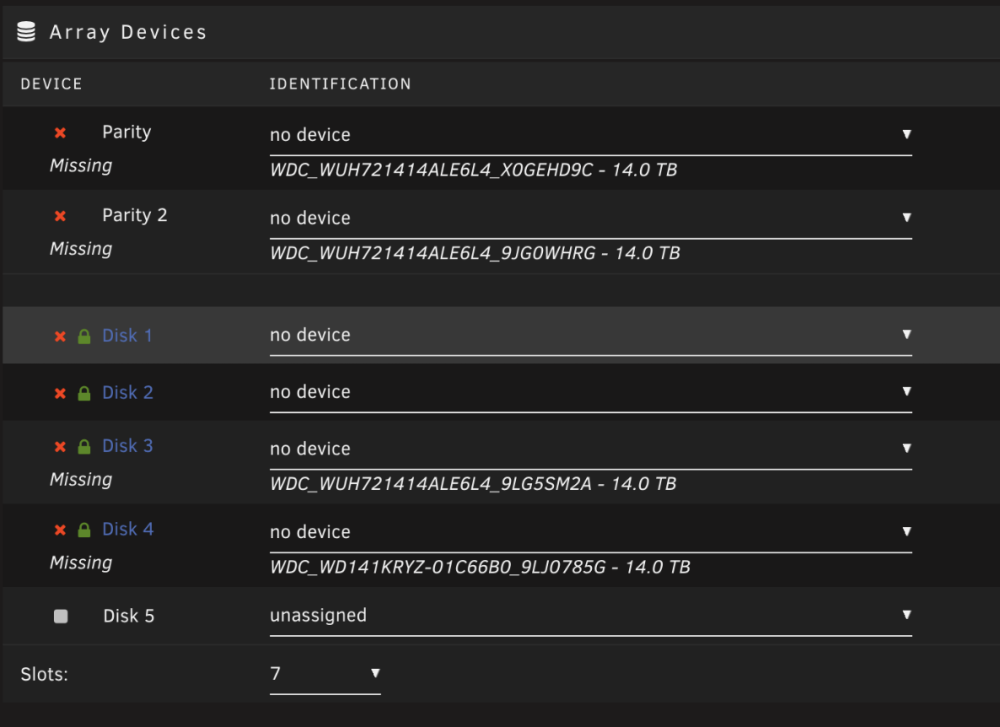Image resolution: width=1000 pixels, height=727 pixels.
Task: Open the Disk 5 unassigned dropdown
Action: [591, 616]
